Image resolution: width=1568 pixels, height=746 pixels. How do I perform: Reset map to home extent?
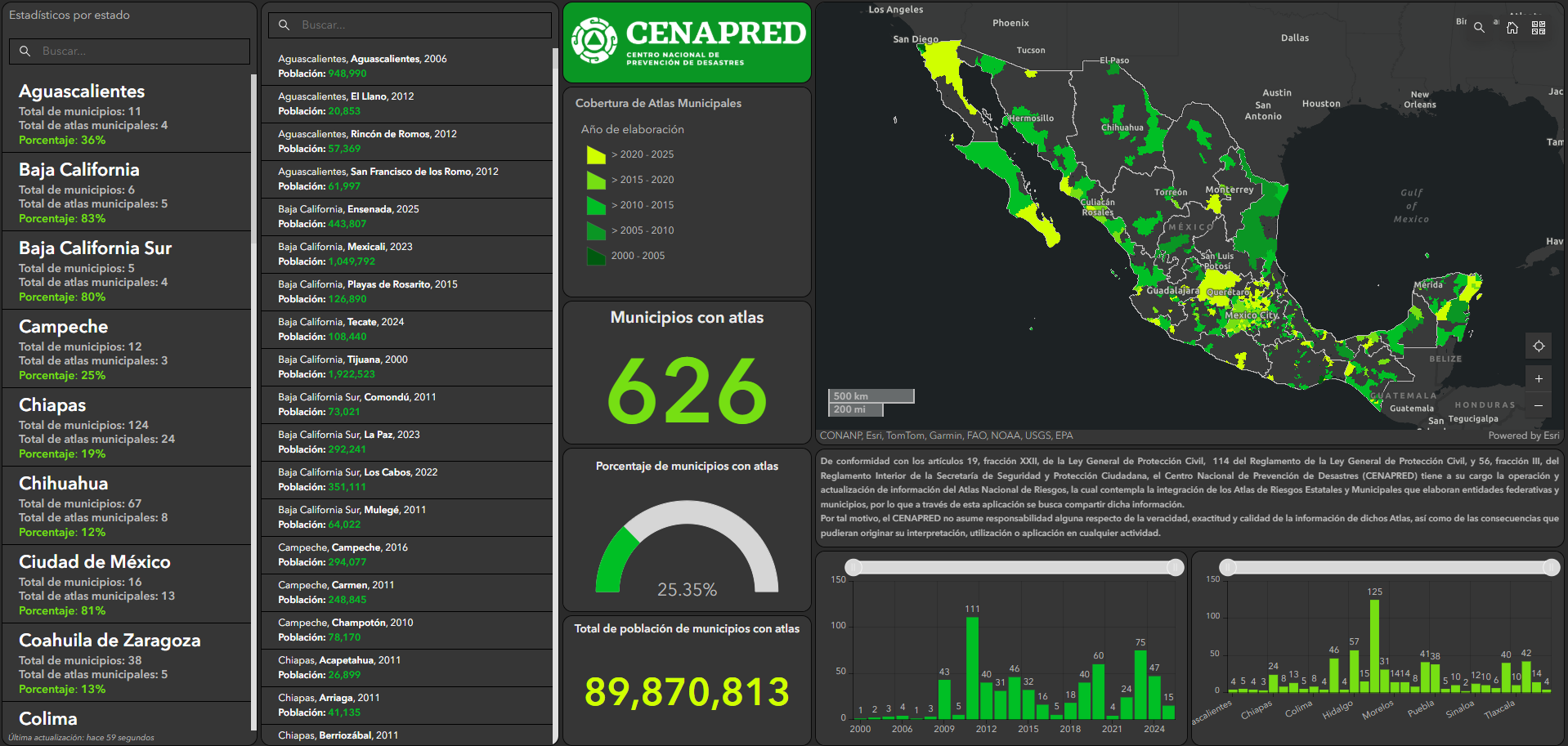coord(1512,28)
